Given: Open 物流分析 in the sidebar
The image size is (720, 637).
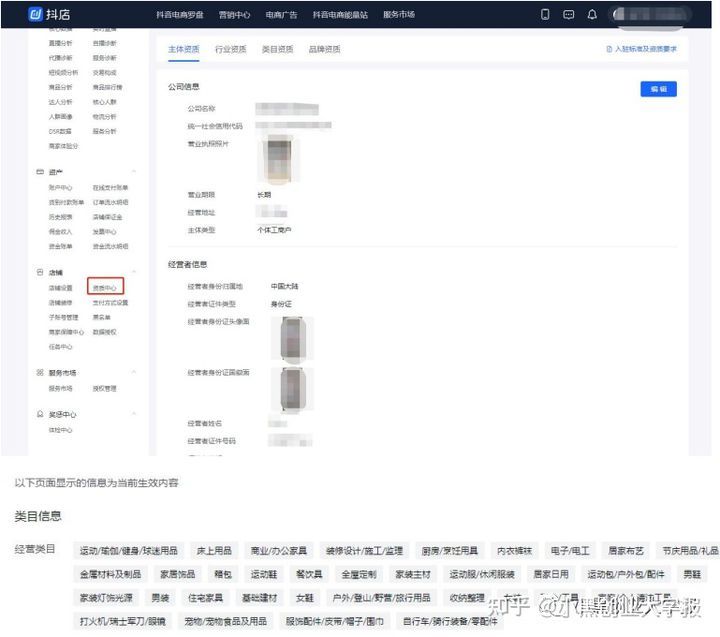Looking at the screenshot, I should (105, 117).
